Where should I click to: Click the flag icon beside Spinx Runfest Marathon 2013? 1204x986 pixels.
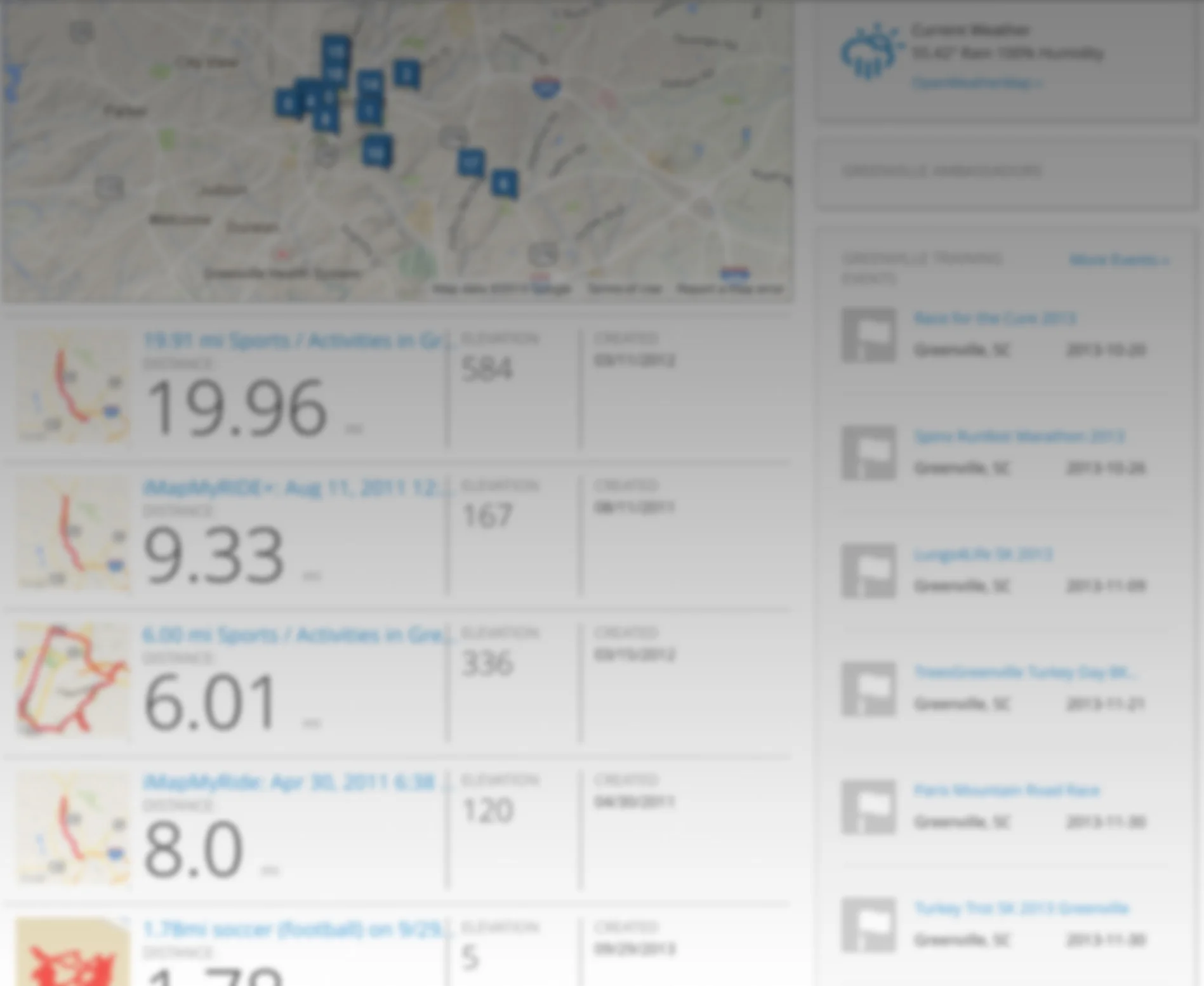coord(869,452)
